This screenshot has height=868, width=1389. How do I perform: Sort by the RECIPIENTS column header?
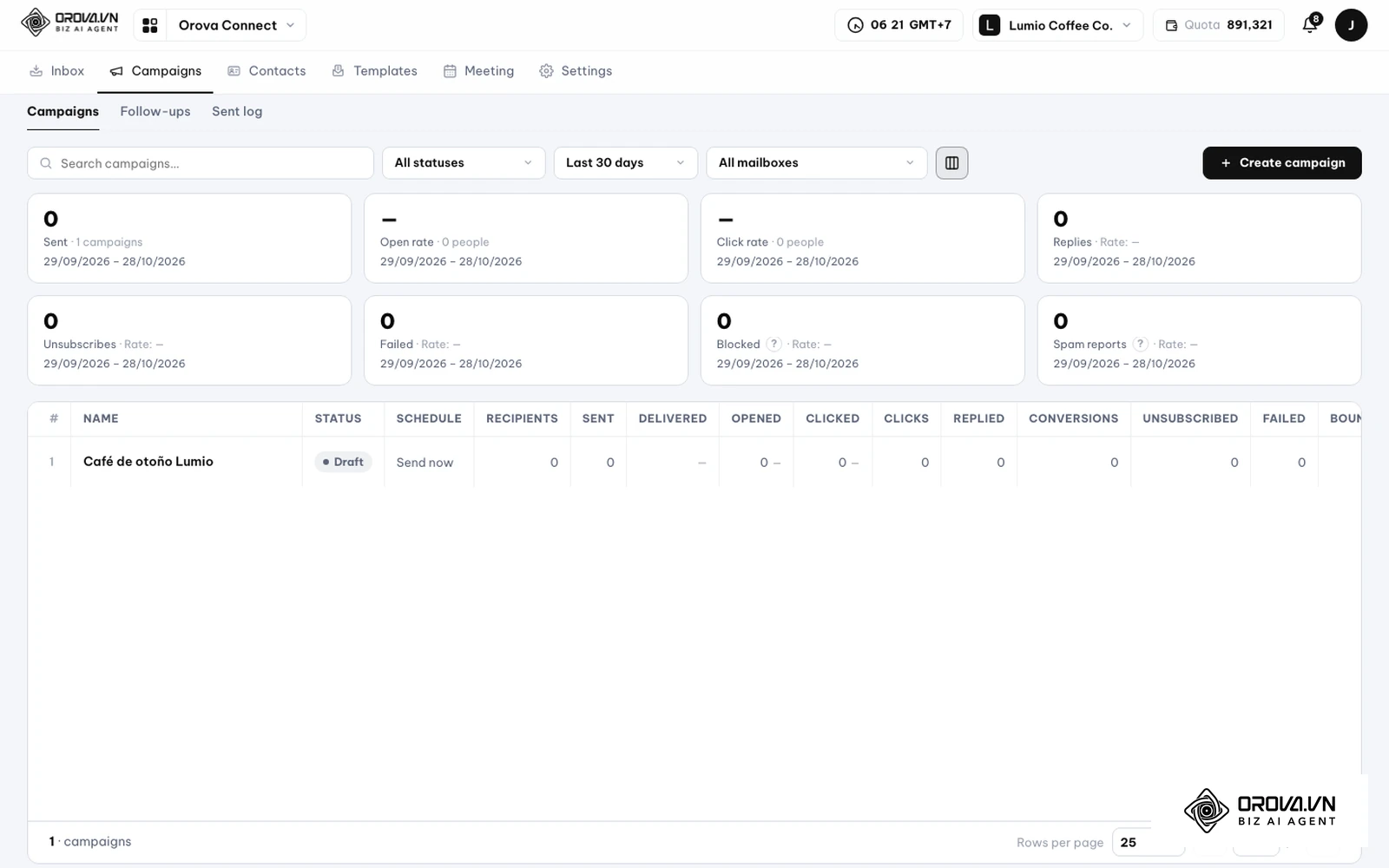pyautogui.click(x=522, y=418)
